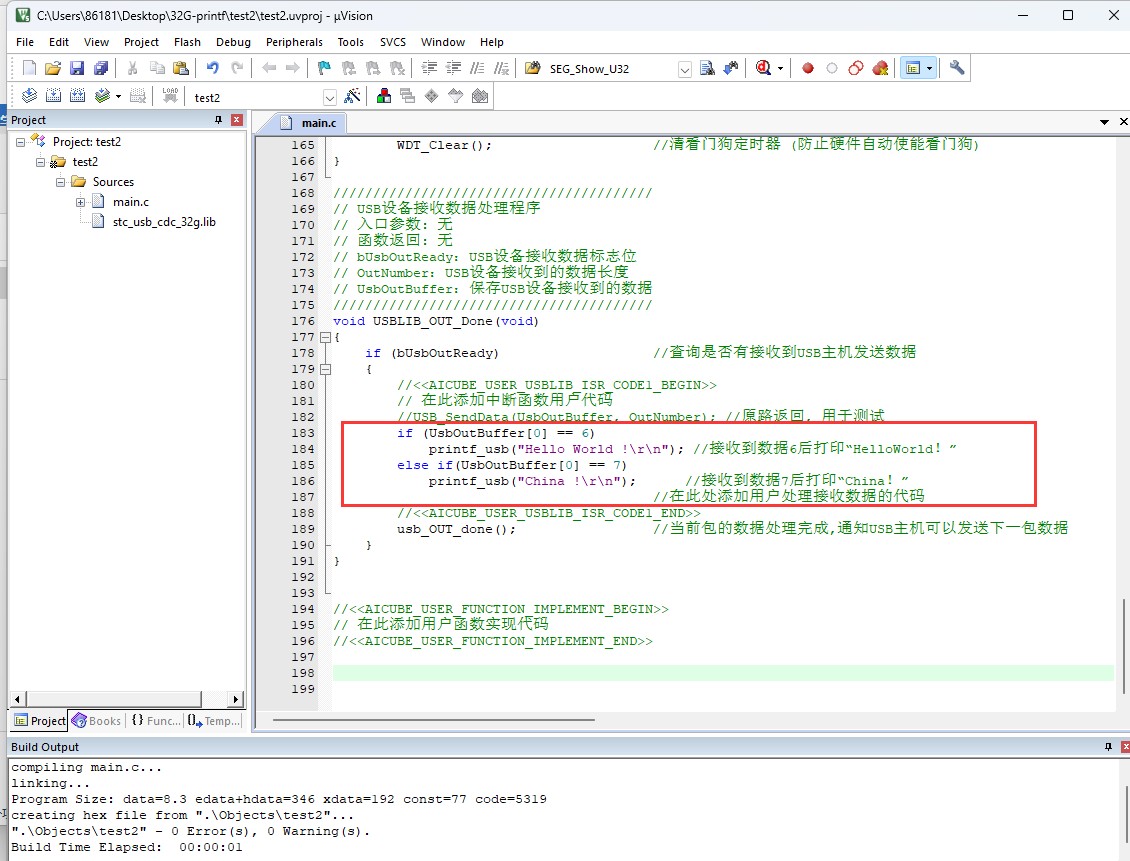Image resolution: width=1130 pixels, height=861 pixels.
Task: Open the debug session dropdown arrow
Action: [780, 69]
